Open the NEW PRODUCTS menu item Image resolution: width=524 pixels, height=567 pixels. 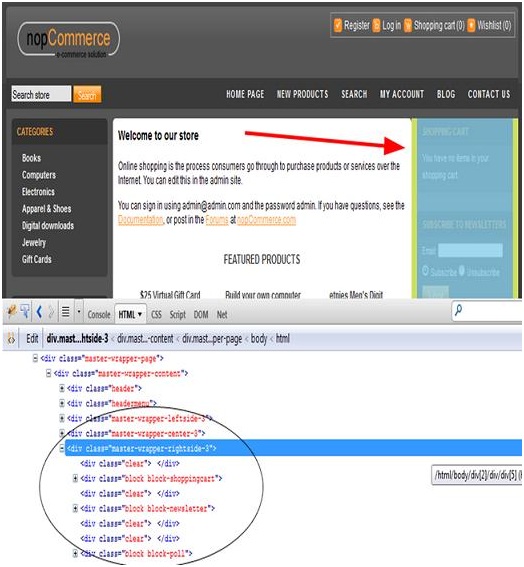click(x=302, y=94)
